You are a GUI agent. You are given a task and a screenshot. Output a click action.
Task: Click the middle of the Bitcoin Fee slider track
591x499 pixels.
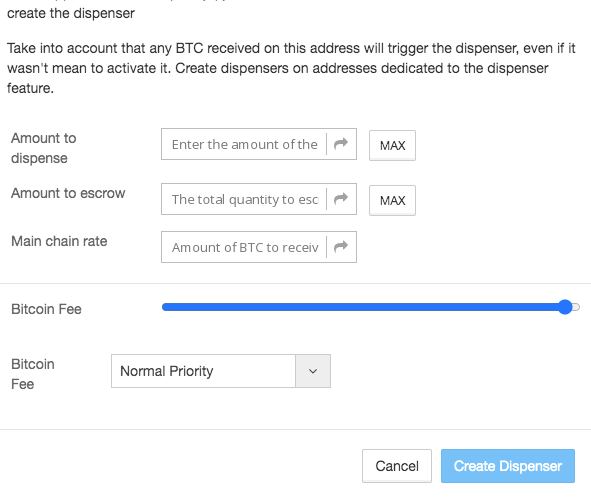tap(371, 307)
